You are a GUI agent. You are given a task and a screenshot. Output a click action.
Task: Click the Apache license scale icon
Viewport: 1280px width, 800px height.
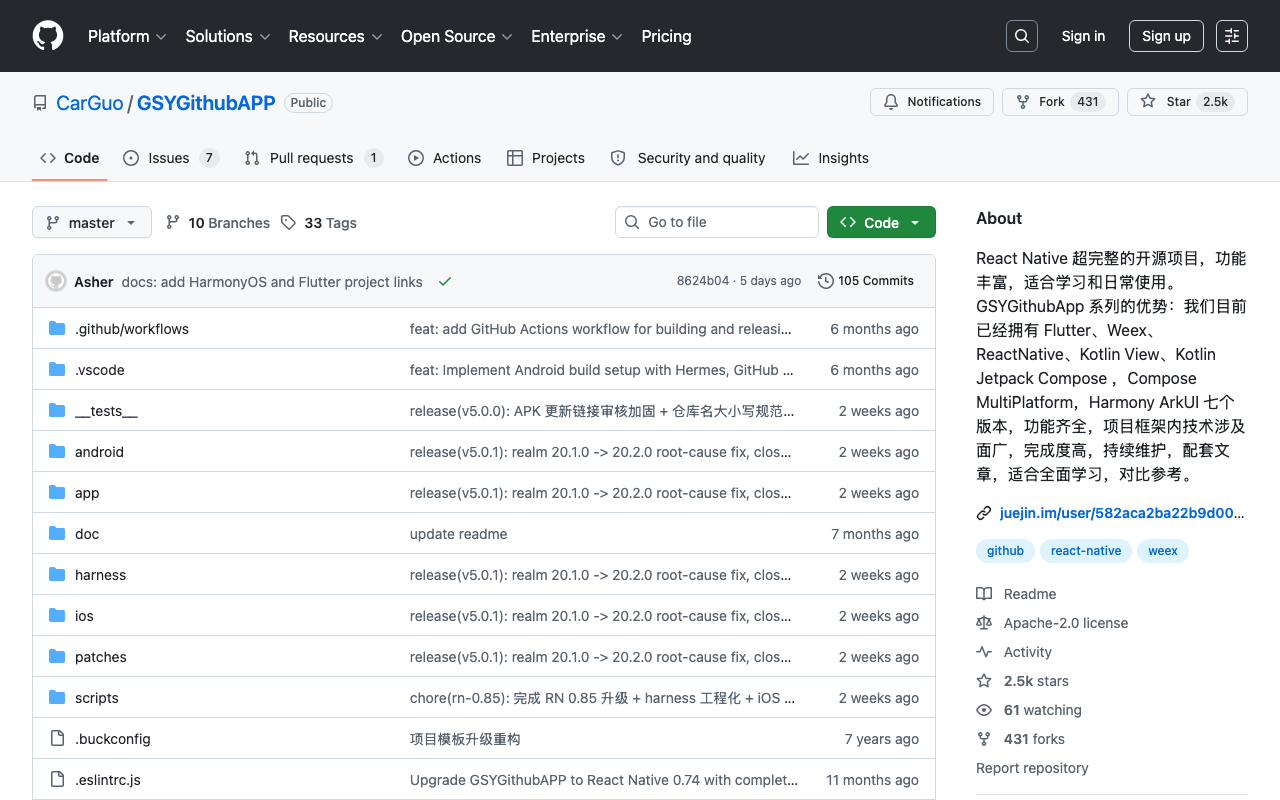pos(984,623)
